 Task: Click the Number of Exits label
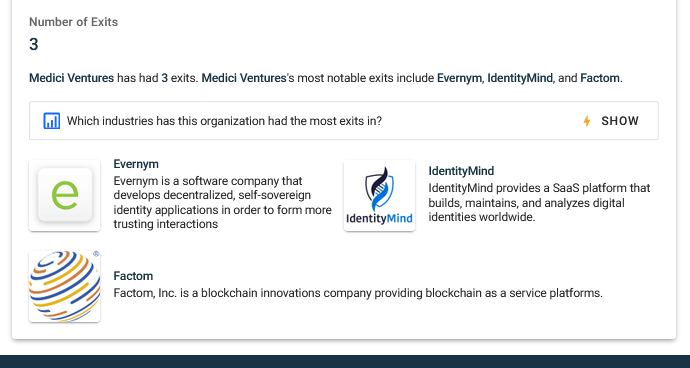tap(73, 22)
